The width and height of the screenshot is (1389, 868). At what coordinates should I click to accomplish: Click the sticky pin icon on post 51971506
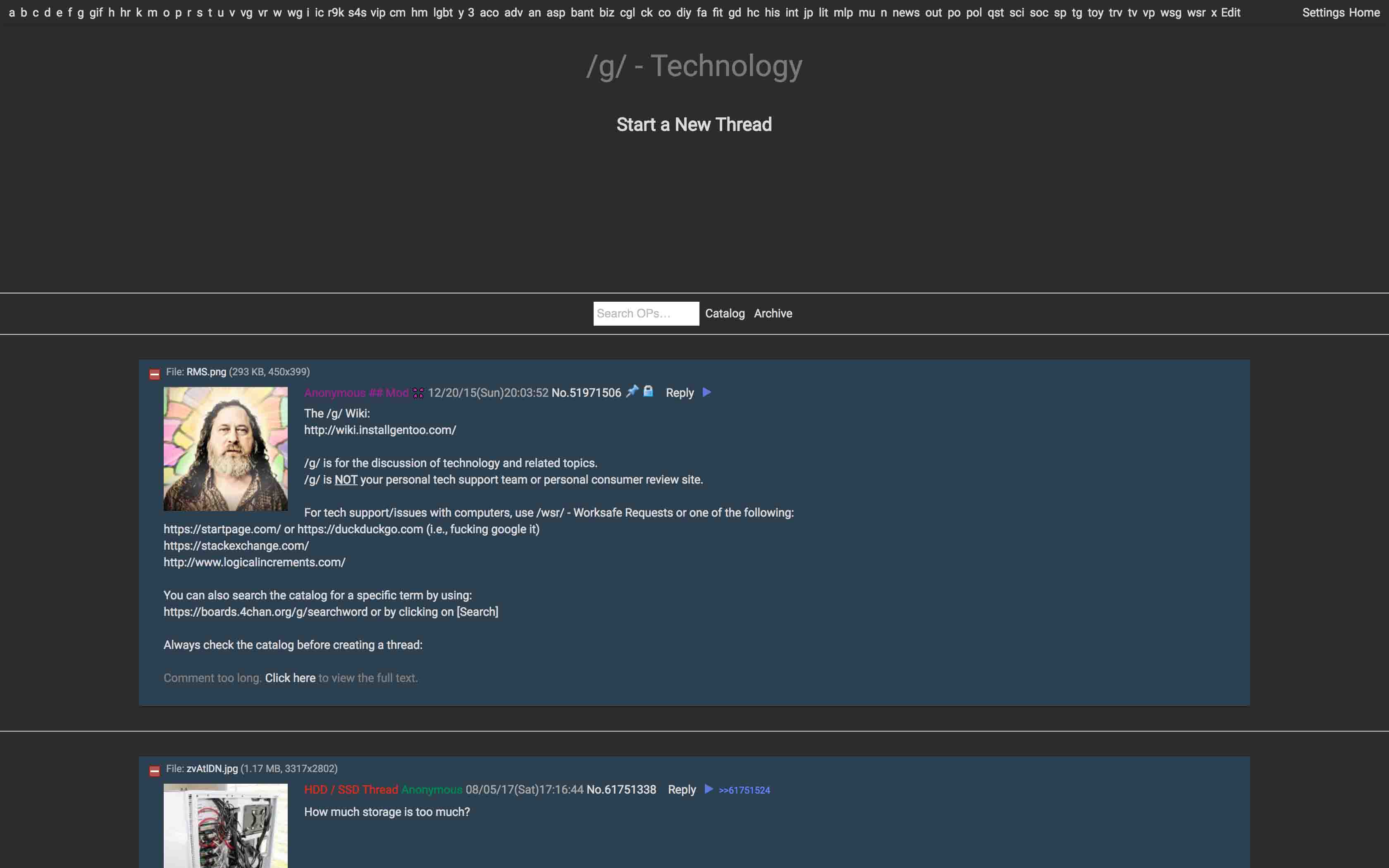pyautogui.click(x=632, y=391)
